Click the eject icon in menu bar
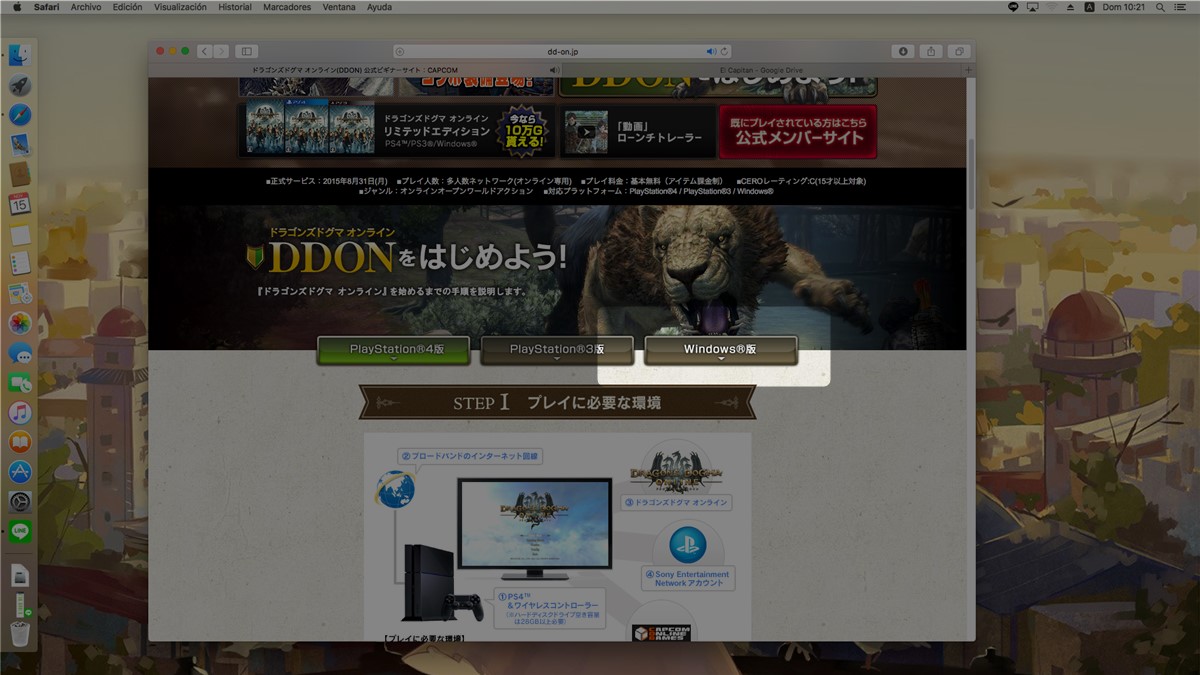 pyautogui.click(x=1071, y=7)
